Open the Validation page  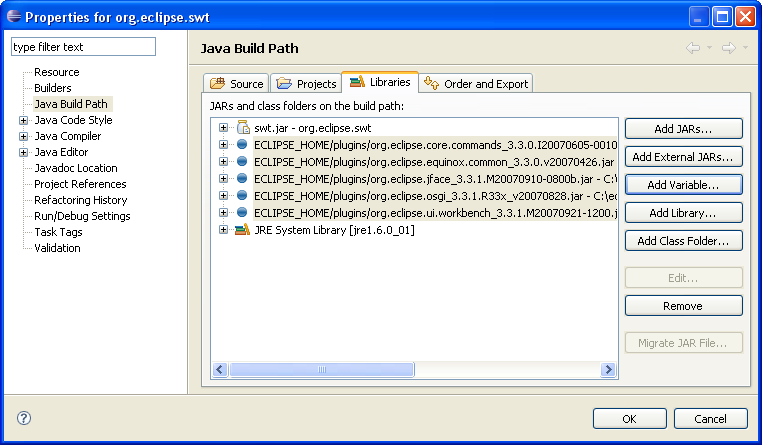pos(57,248)
